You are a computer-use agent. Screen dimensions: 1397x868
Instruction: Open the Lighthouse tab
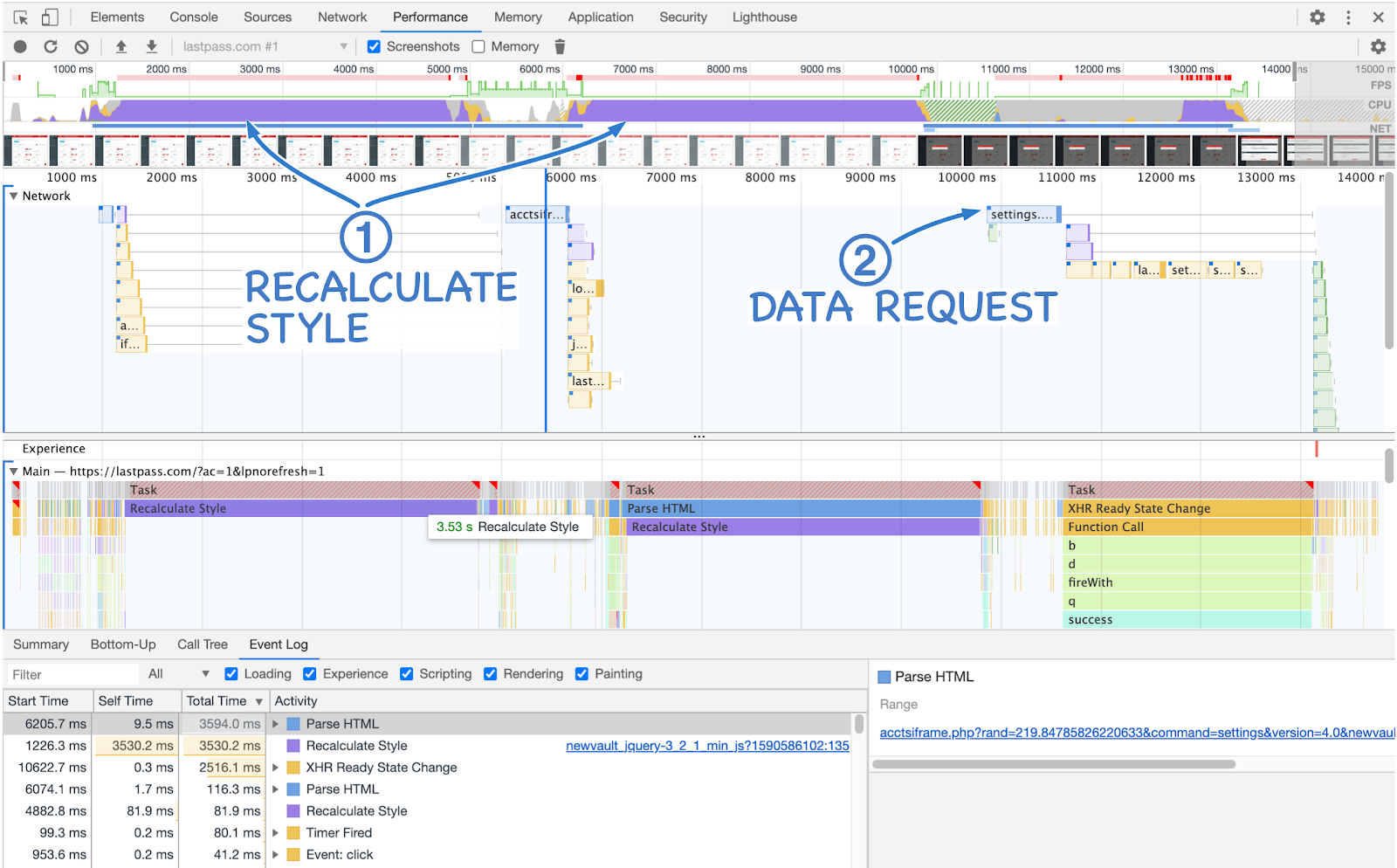pyautogui.click(x=764, y=17)
